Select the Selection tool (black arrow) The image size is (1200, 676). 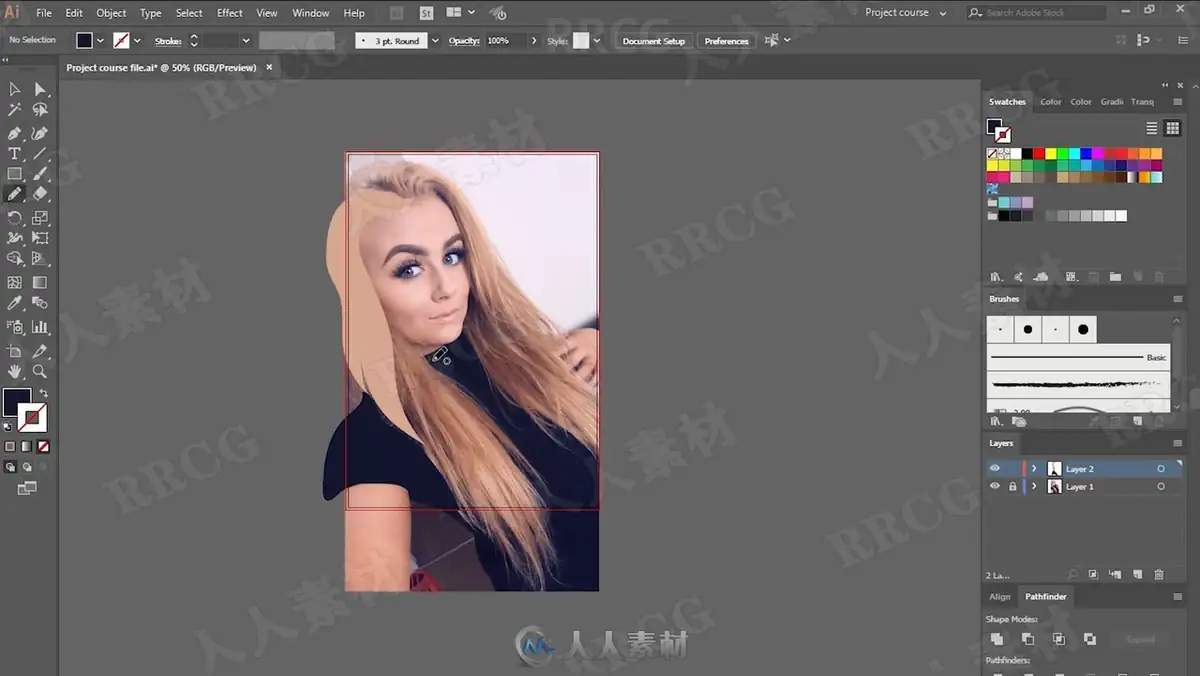point(14,90)
